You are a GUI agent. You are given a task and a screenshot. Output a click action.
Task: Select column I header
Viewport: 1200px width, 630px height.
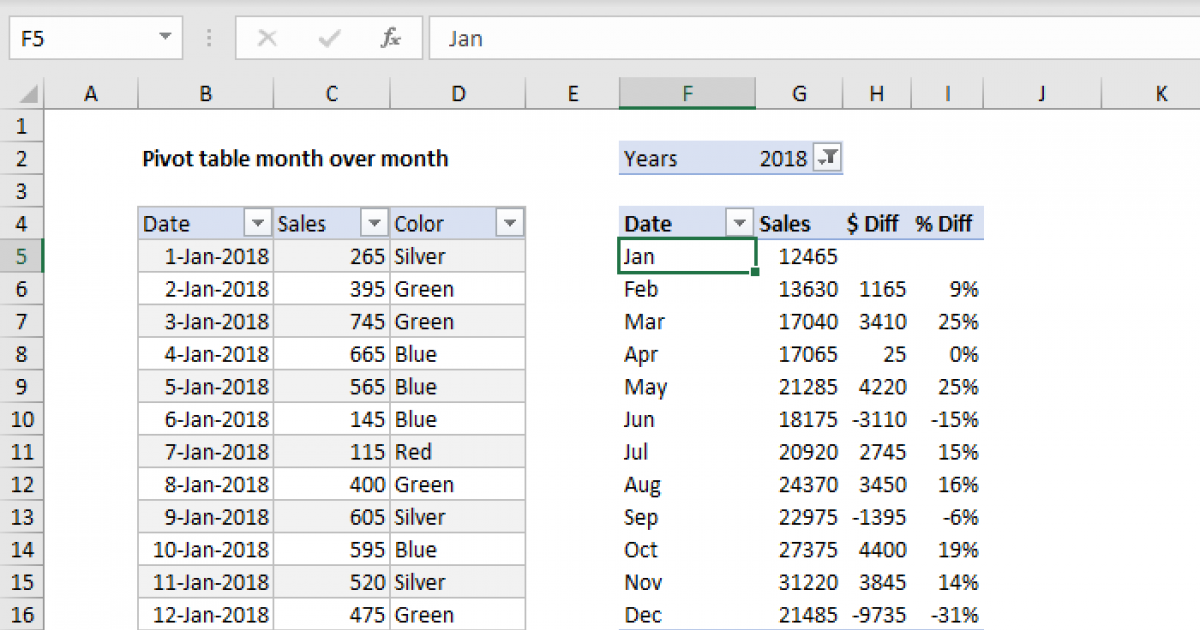click(x=947, y=94)
